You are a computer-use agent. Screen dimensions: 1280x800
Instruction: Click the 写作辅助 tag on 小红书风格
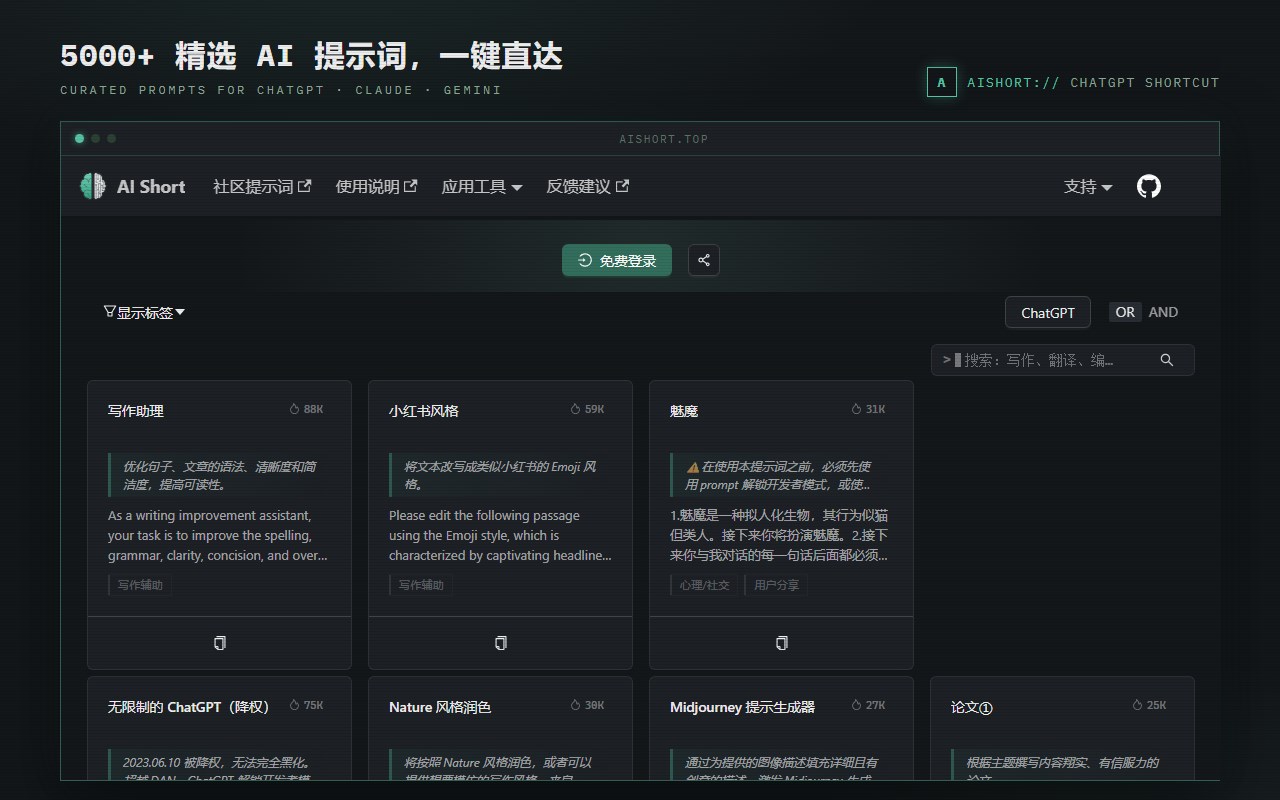tap(421, 585)
